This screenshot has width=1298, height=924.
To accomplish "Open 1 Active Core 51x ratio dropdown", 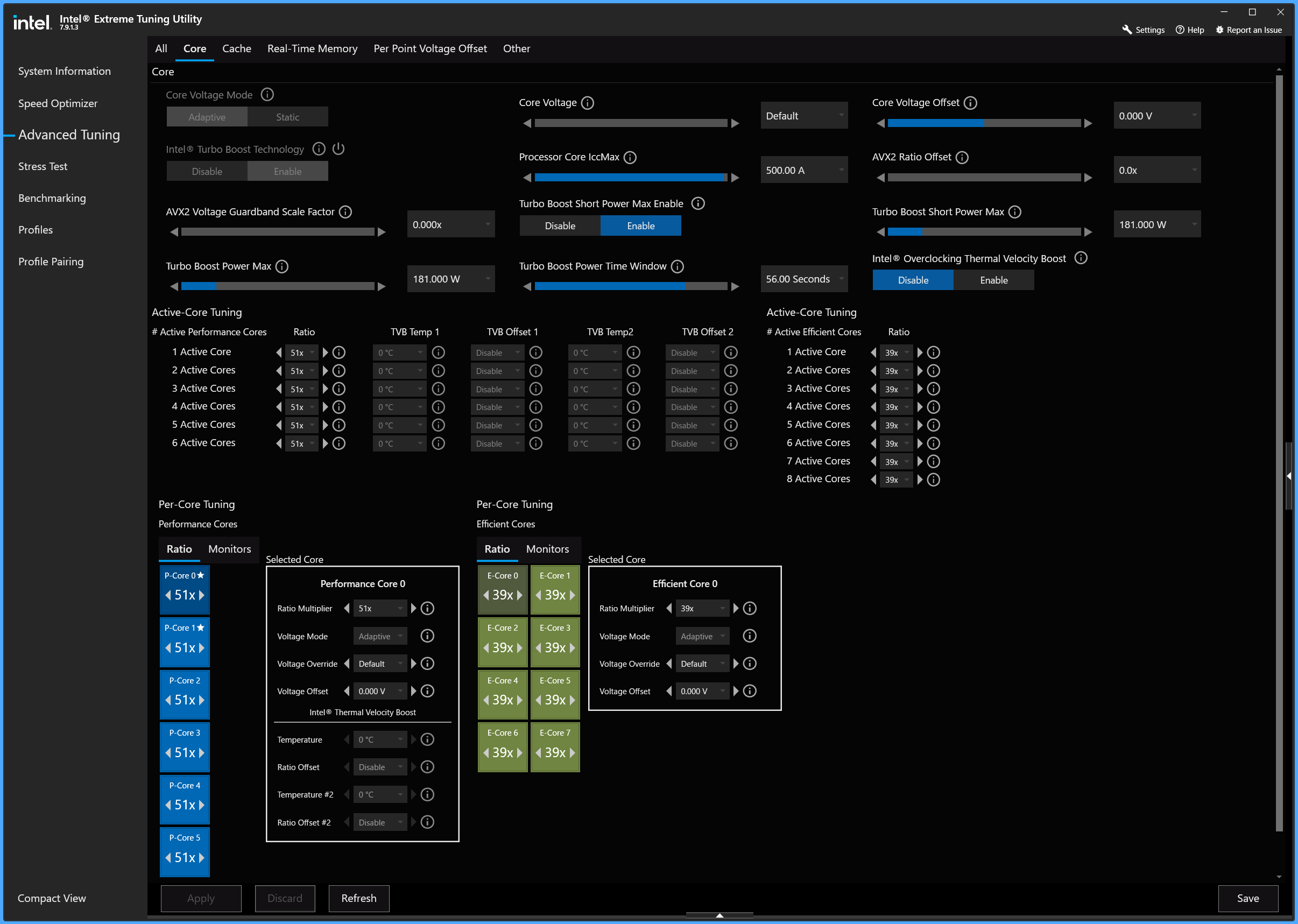I will click(302, 353).
